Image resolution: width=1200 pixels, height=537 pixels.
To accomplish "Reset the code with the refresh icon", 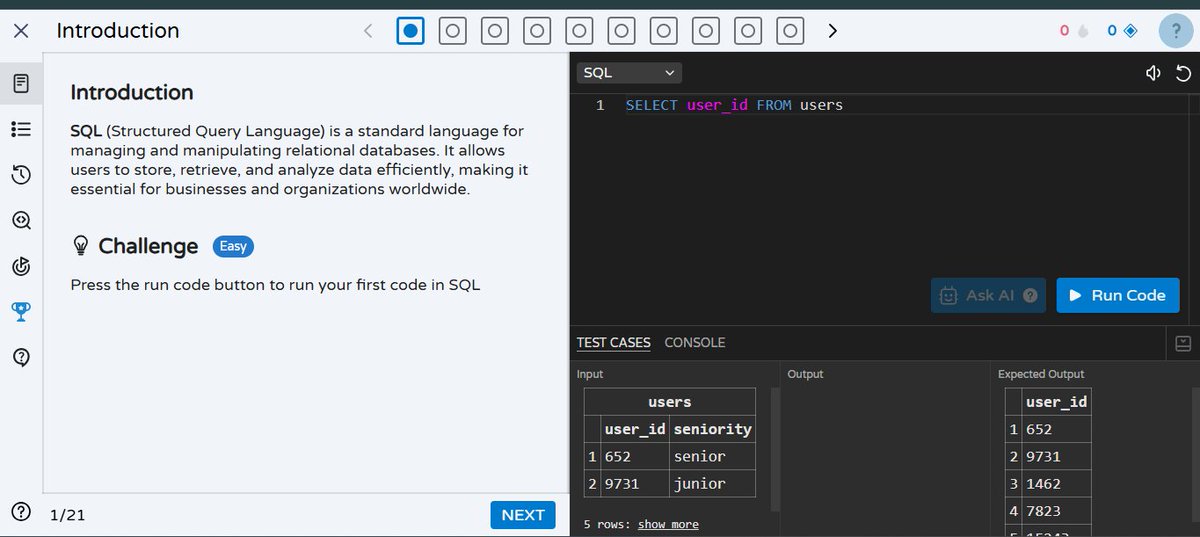I will click(x=1183, y=72).
